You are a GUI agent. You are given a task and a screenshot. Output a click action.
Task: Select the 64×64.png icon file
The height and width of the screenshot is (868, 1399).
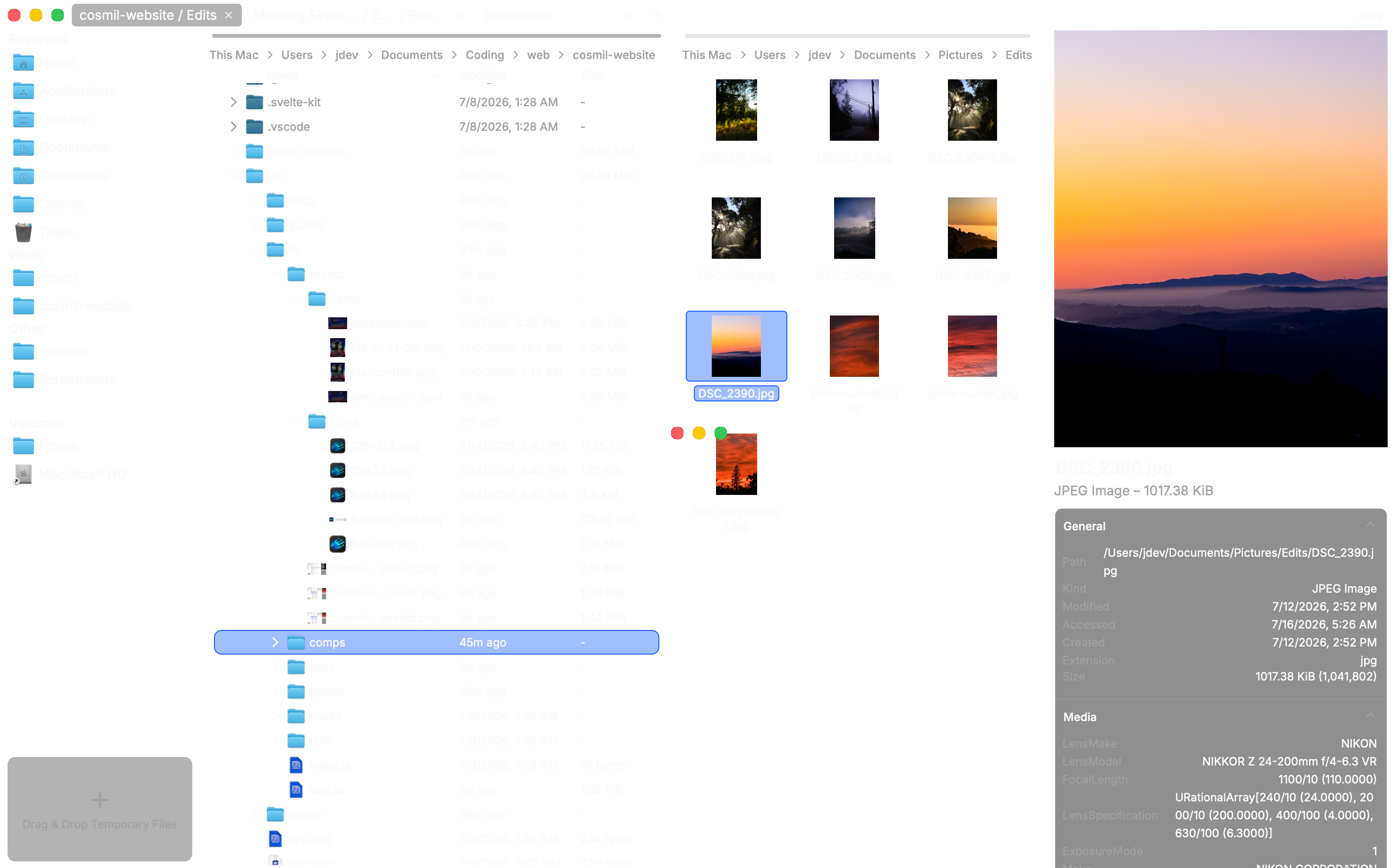pos(338,495)
